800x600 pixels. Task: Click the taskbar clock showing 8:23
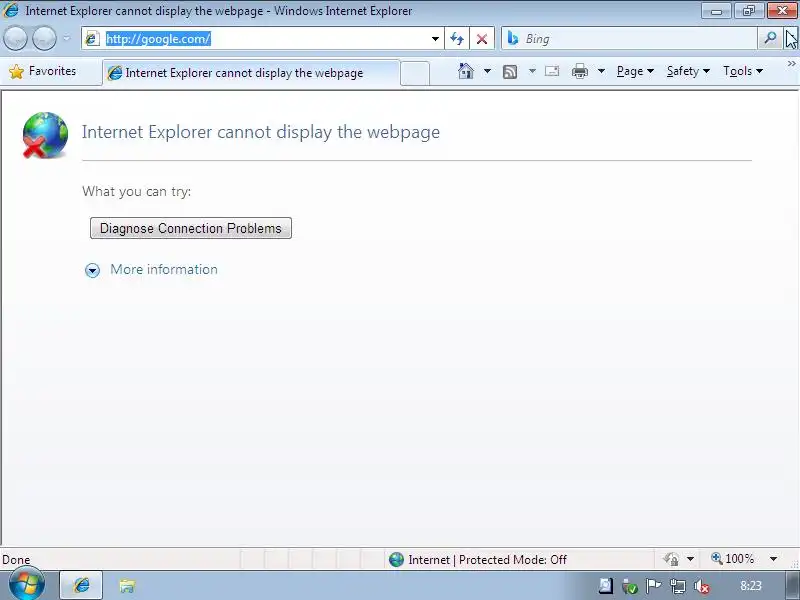pos(751,586)
